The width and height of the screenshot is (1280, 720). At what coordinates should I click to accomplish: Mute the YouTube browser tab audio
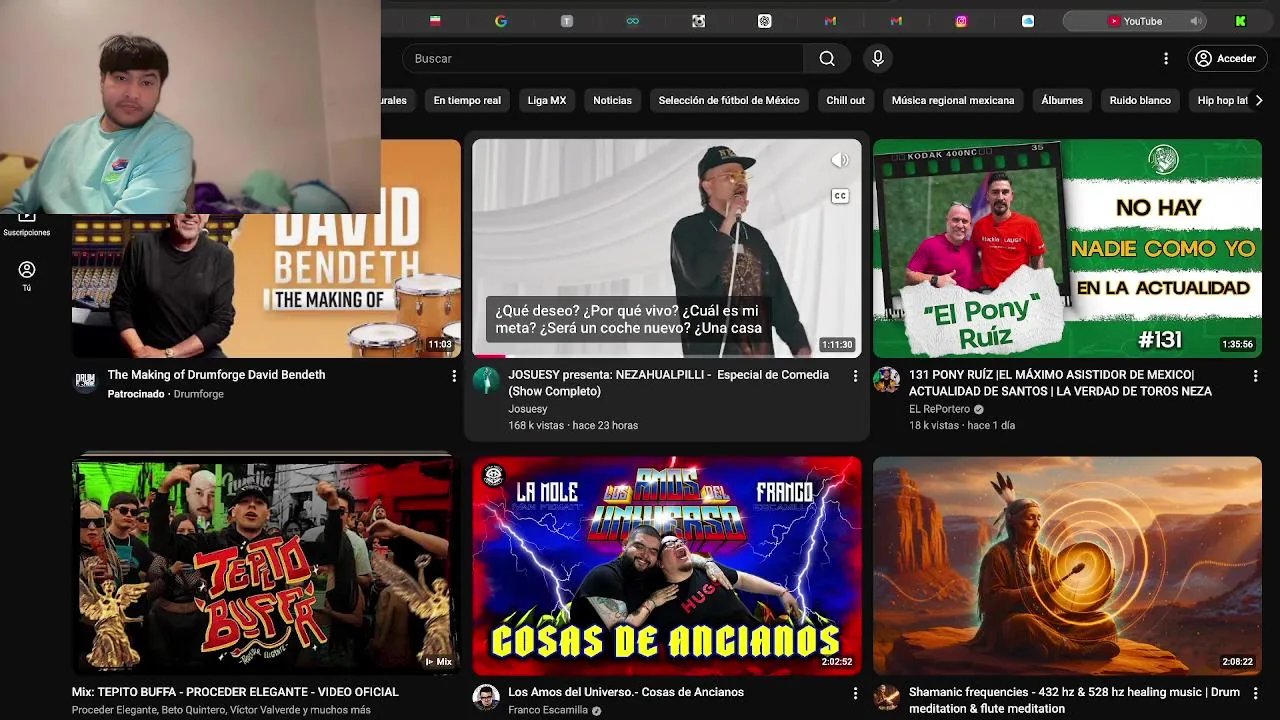coord(1195,21)
